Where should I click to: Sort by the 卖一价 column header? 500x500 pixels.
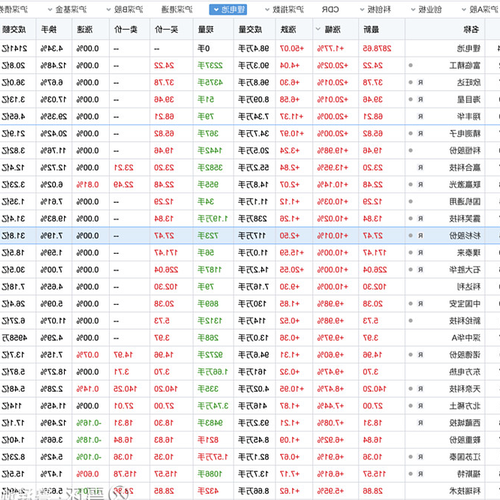coord(126,30)
